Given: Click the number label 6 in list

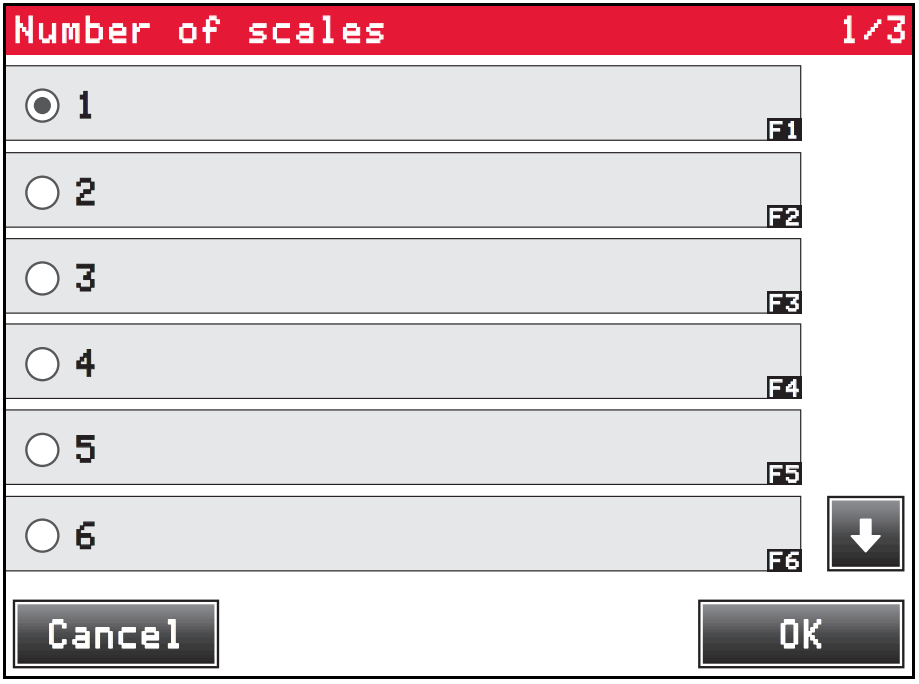Looking at the screenshot, I should tap(86, 536).
